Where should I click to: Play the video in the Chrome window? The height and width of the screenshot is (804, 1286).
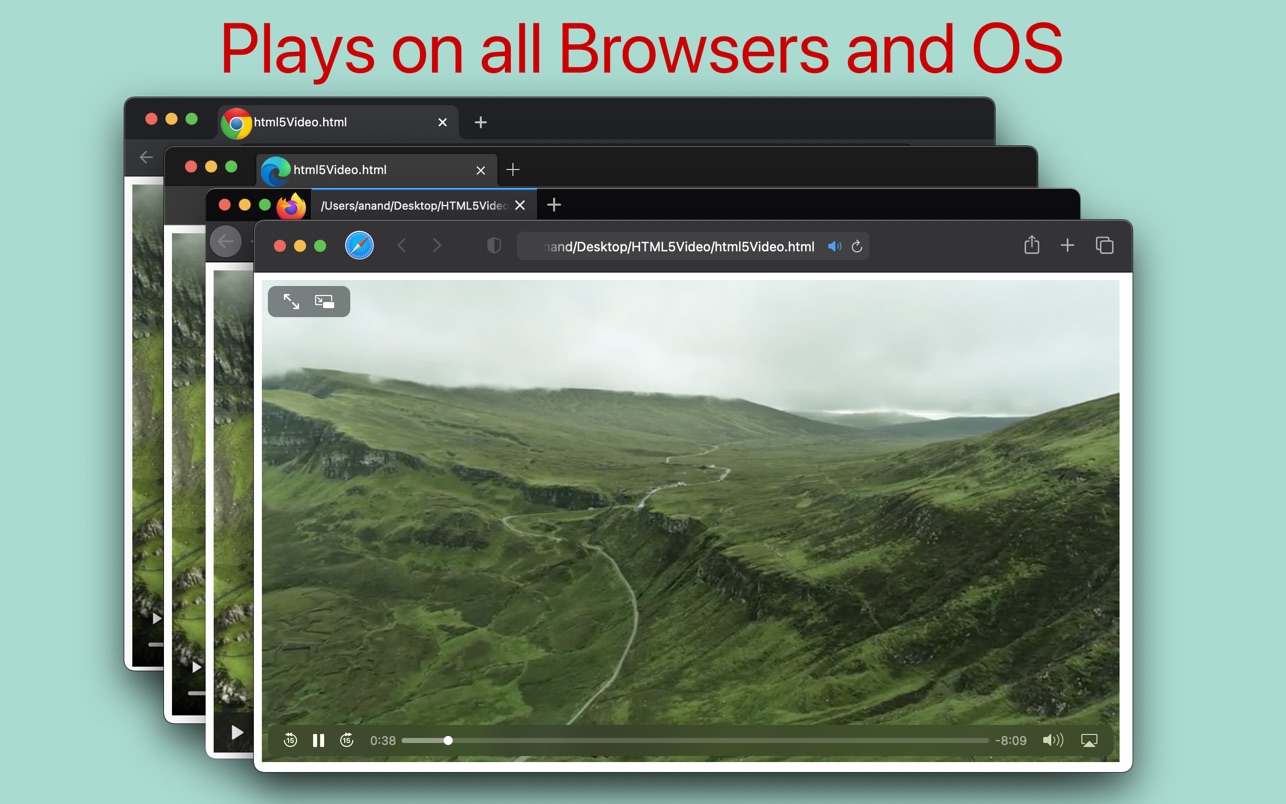click(156, 619)
